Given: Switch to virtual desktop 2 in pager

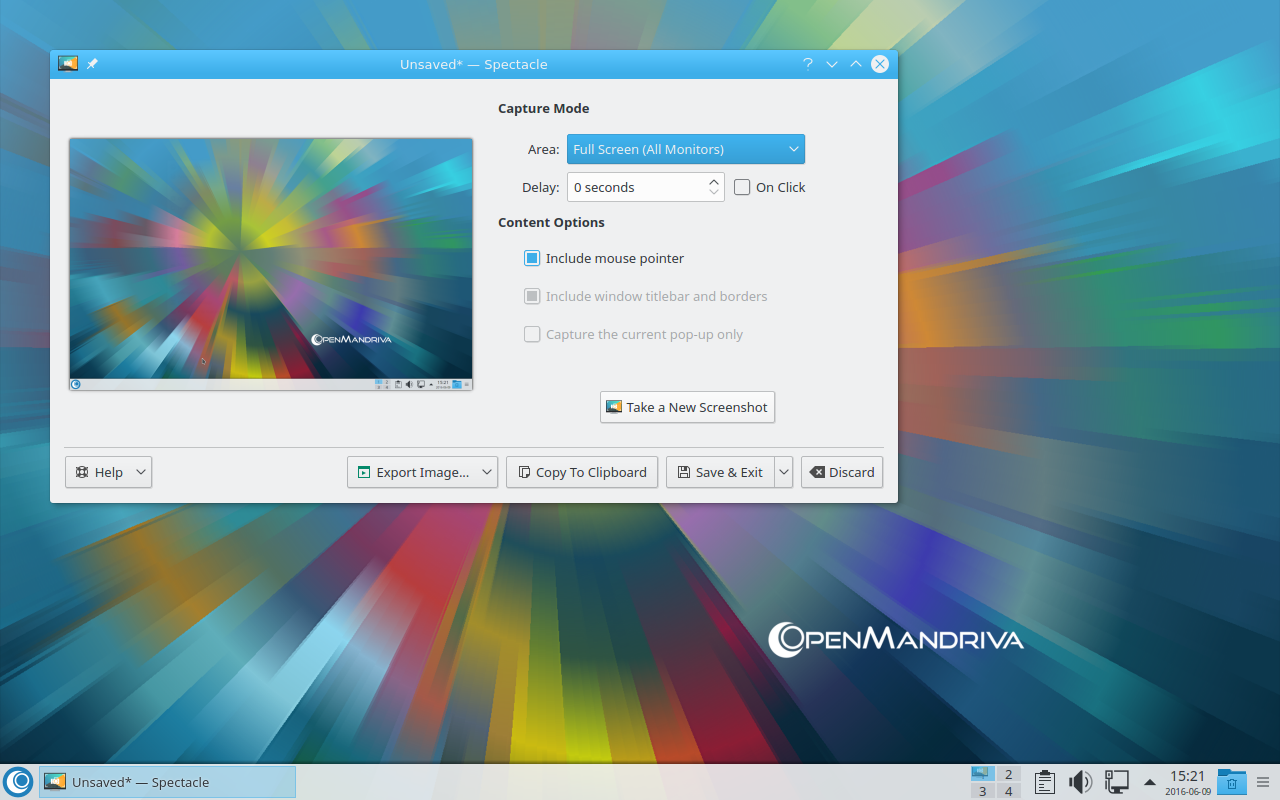Looking at the screenshot, I should point(1008,774).
